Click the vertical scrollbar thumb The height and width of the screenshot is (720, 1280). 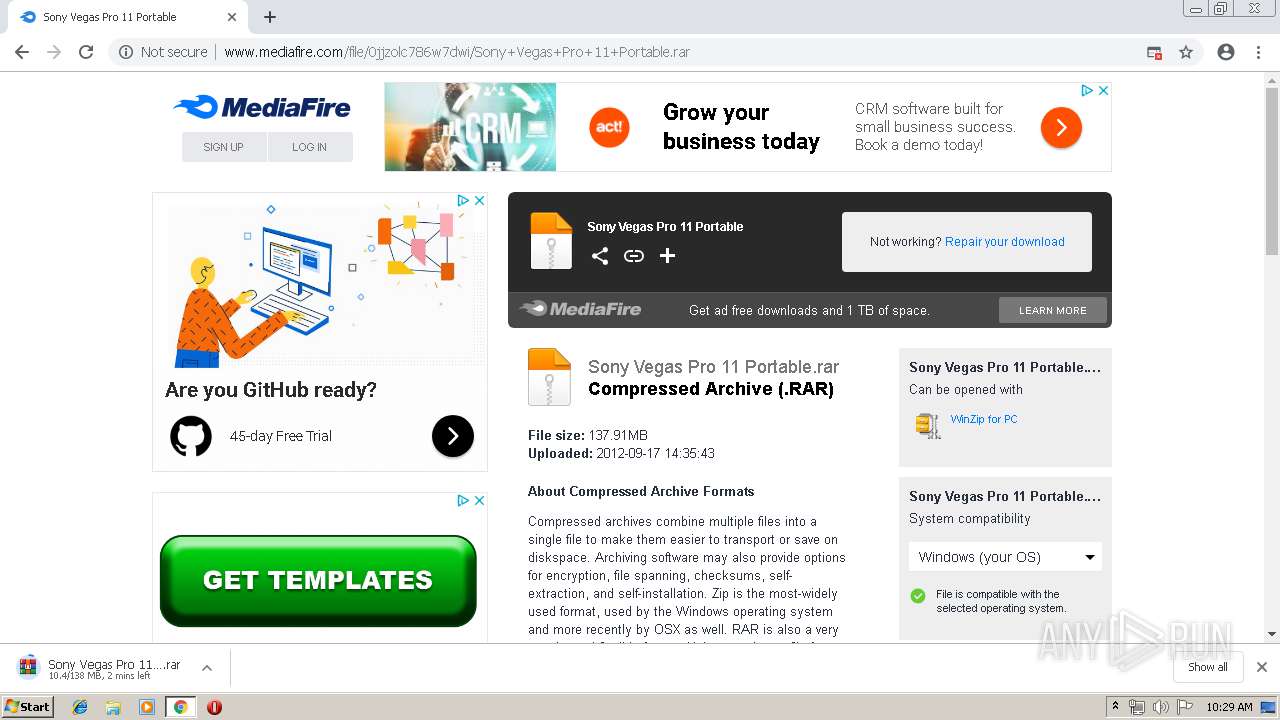(x=1272, y=170)
